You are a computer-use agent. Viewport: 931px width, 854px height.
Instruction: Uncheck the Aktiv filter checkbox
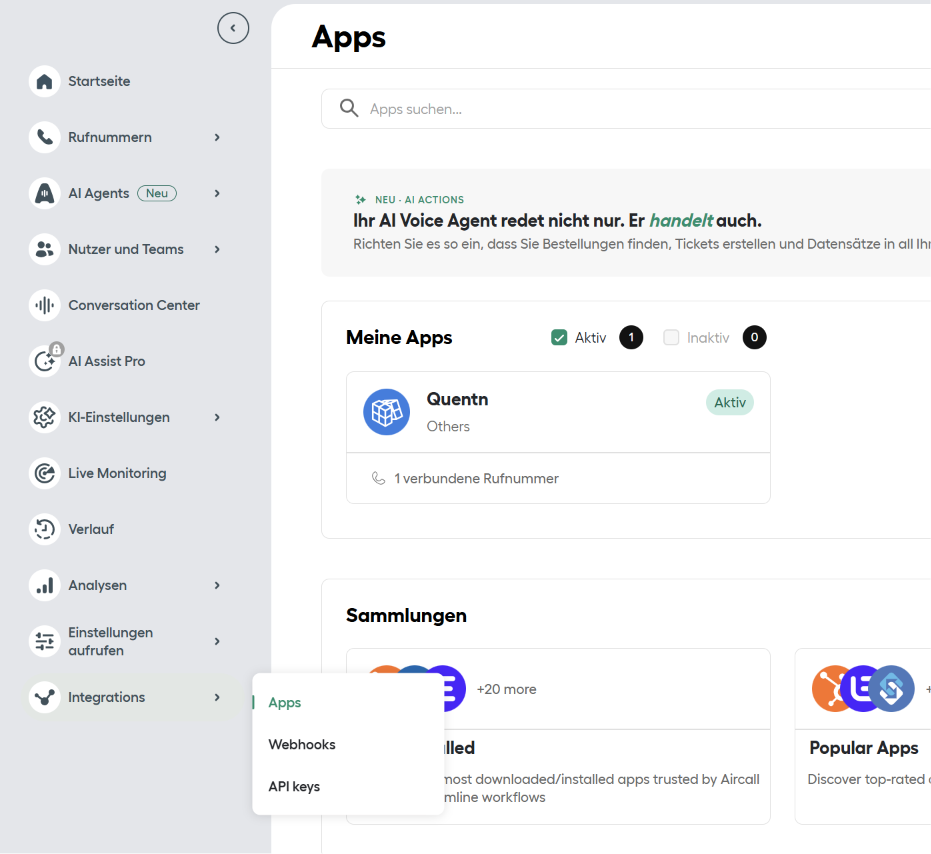pyautogui.click(x=559, y=337)
